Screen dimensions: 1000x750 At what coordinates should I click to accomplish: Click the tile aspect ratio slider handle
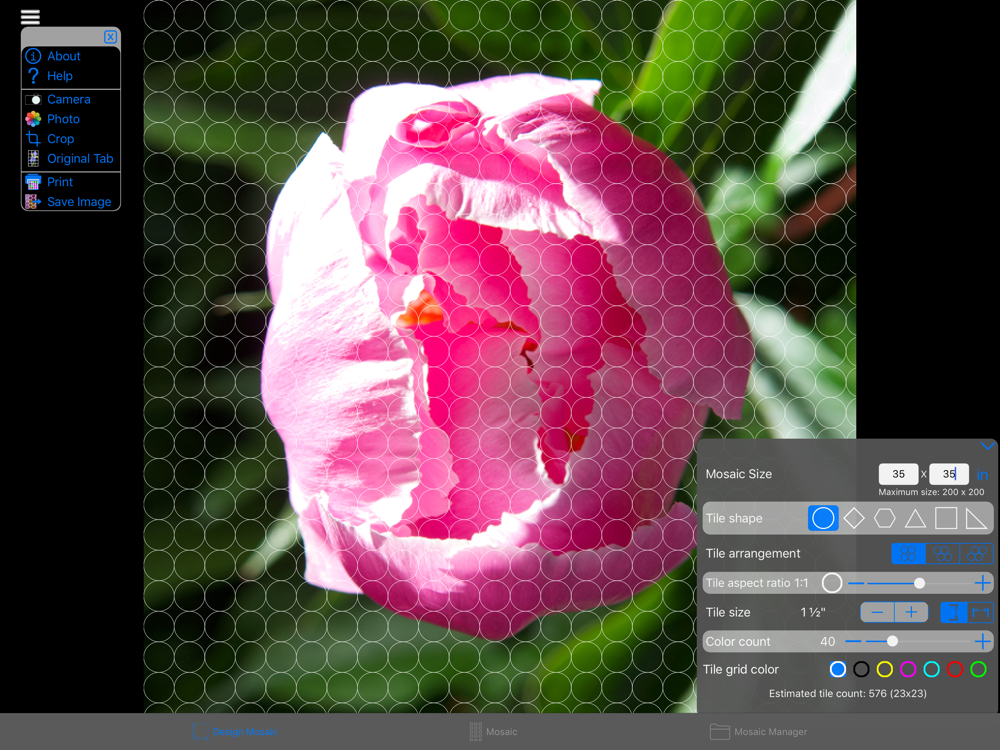tap(919, 583)
